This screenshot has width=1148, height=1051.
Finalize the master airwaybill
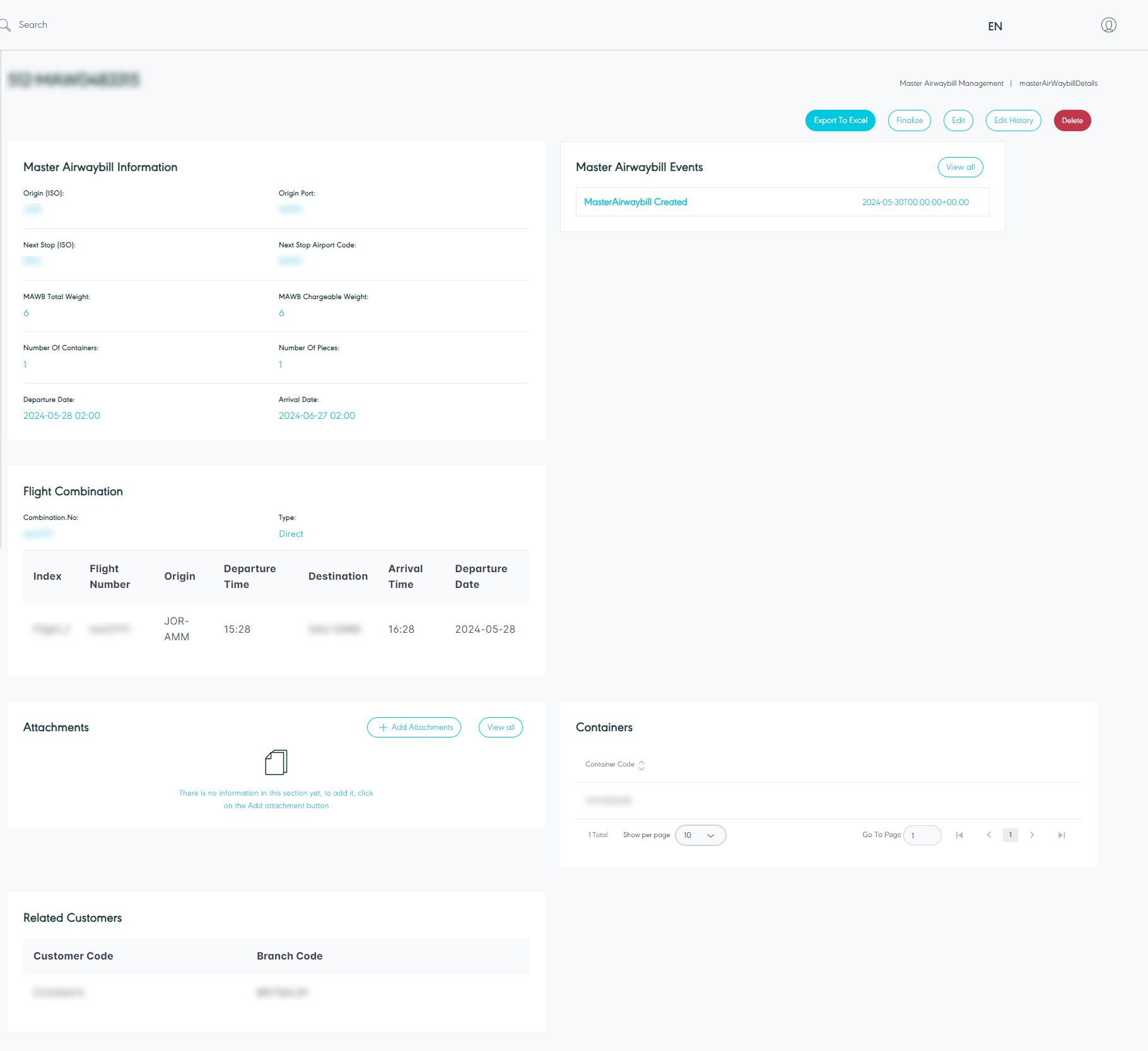(909, 120)
